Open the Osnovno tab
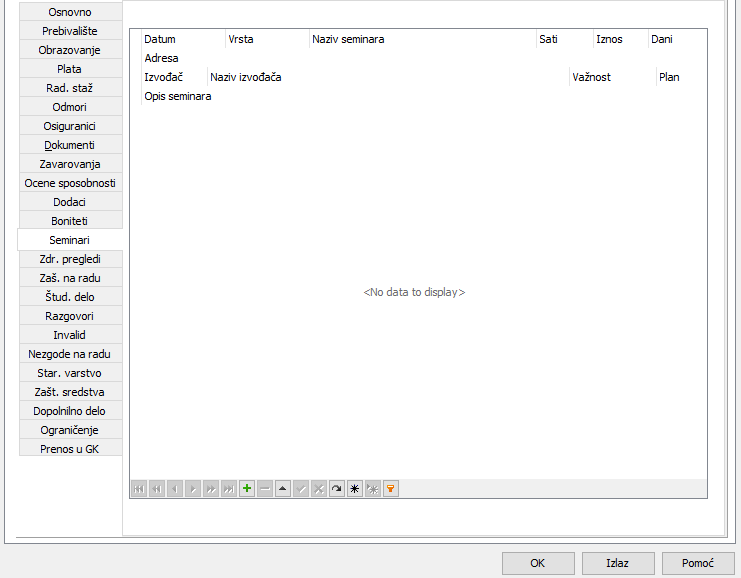This screenshot has height=578, width=741. (x=70, y=12)
